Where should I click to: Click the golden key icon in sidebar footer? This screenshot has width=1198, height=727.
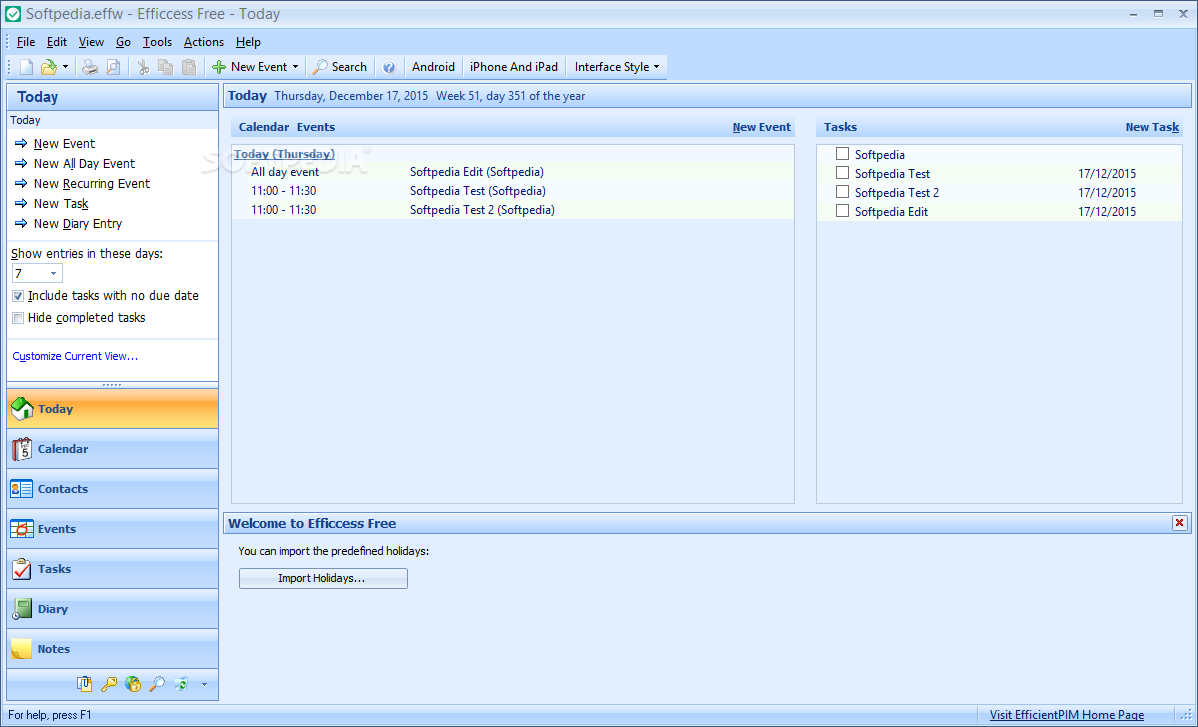[x=108, y=684]
